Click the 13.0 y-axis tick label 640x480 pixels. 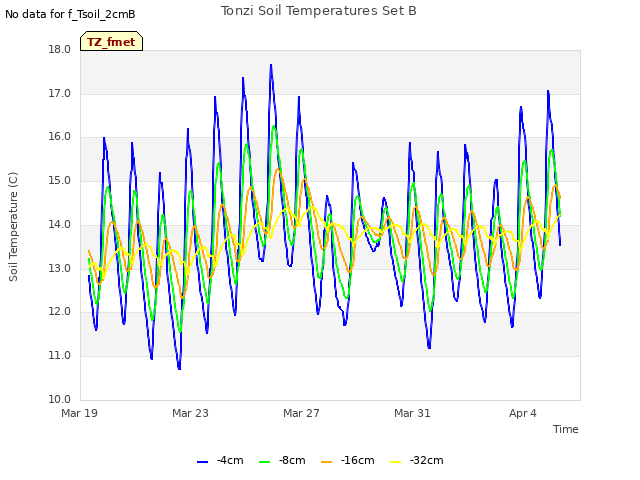(x=60, y=268)
